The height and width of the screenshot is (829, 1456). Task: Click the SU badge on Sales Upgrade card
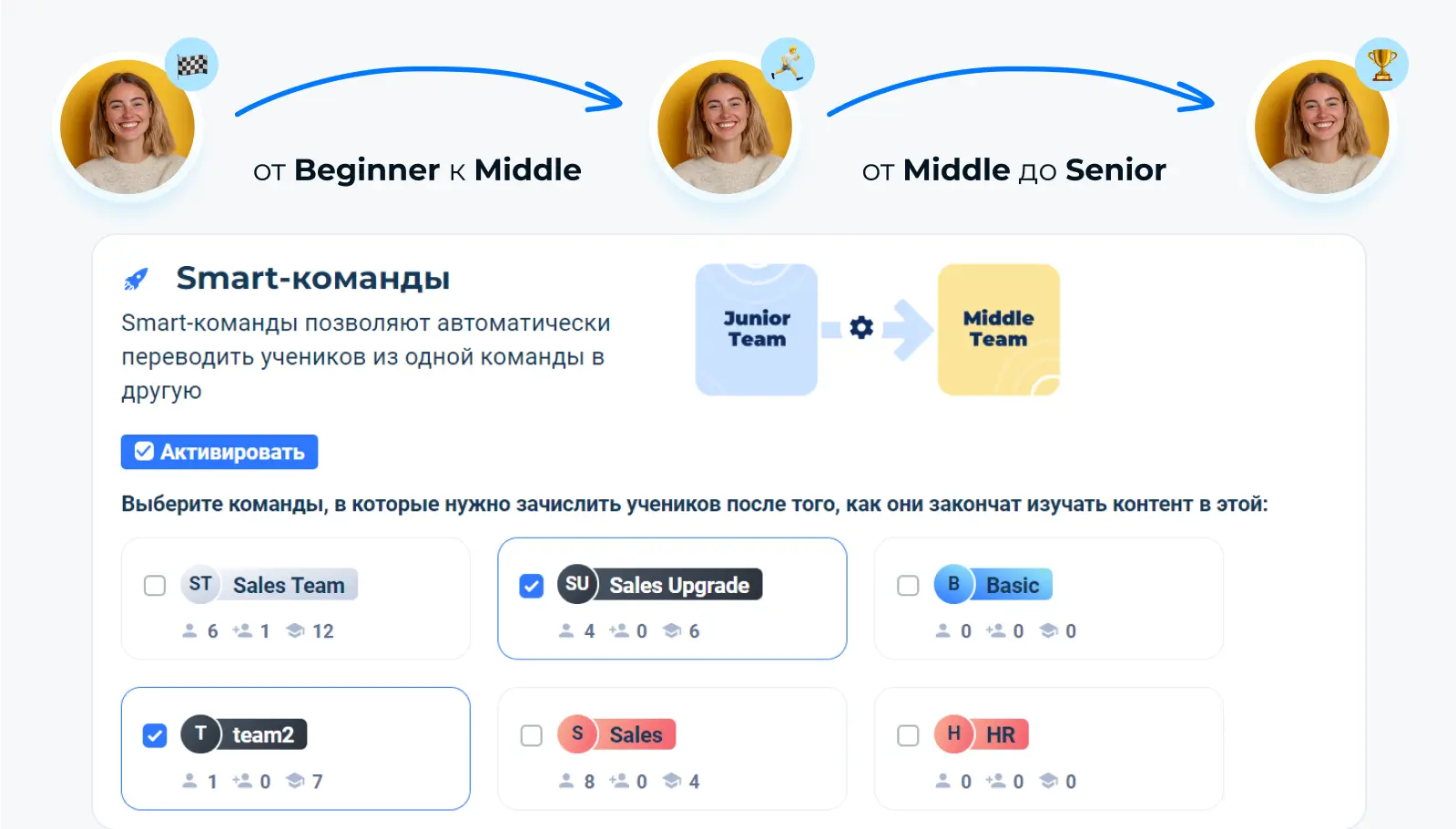coord(577,585)
